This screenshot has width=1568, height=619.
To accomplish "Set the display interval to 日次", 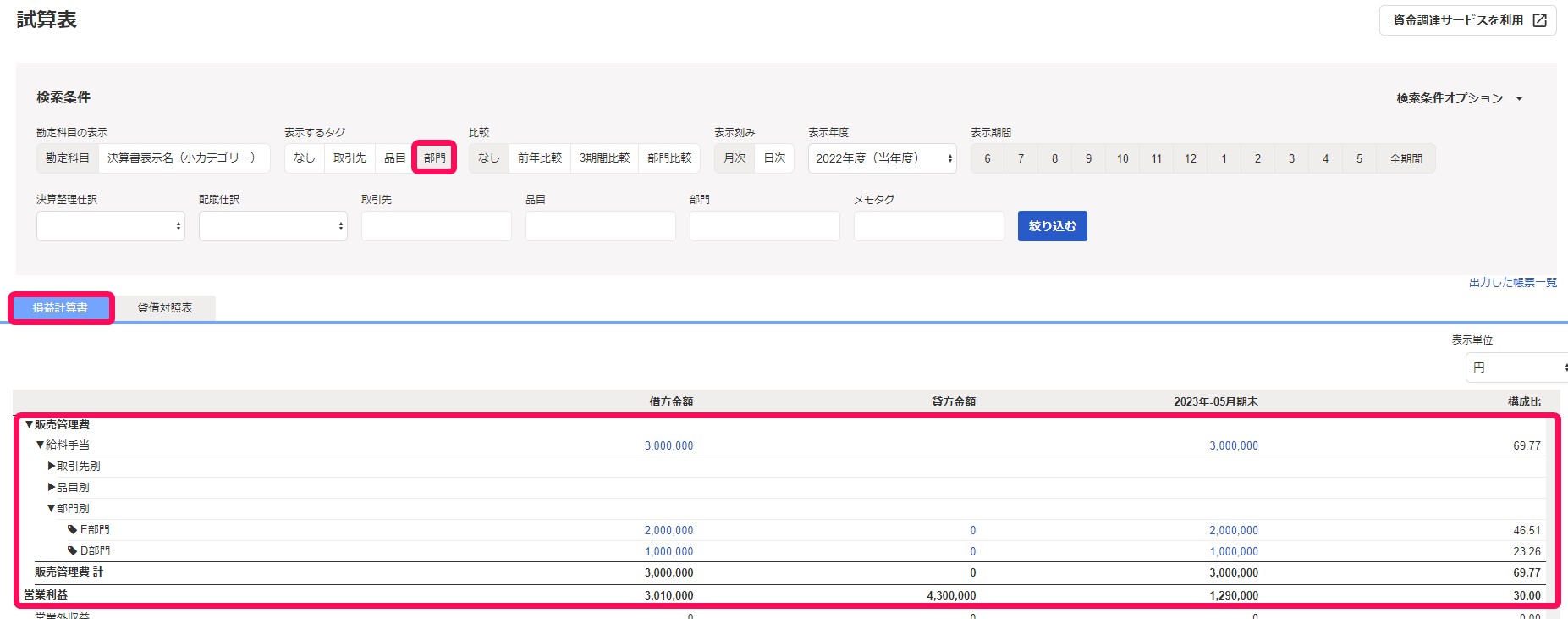I will tap(774, 158).
